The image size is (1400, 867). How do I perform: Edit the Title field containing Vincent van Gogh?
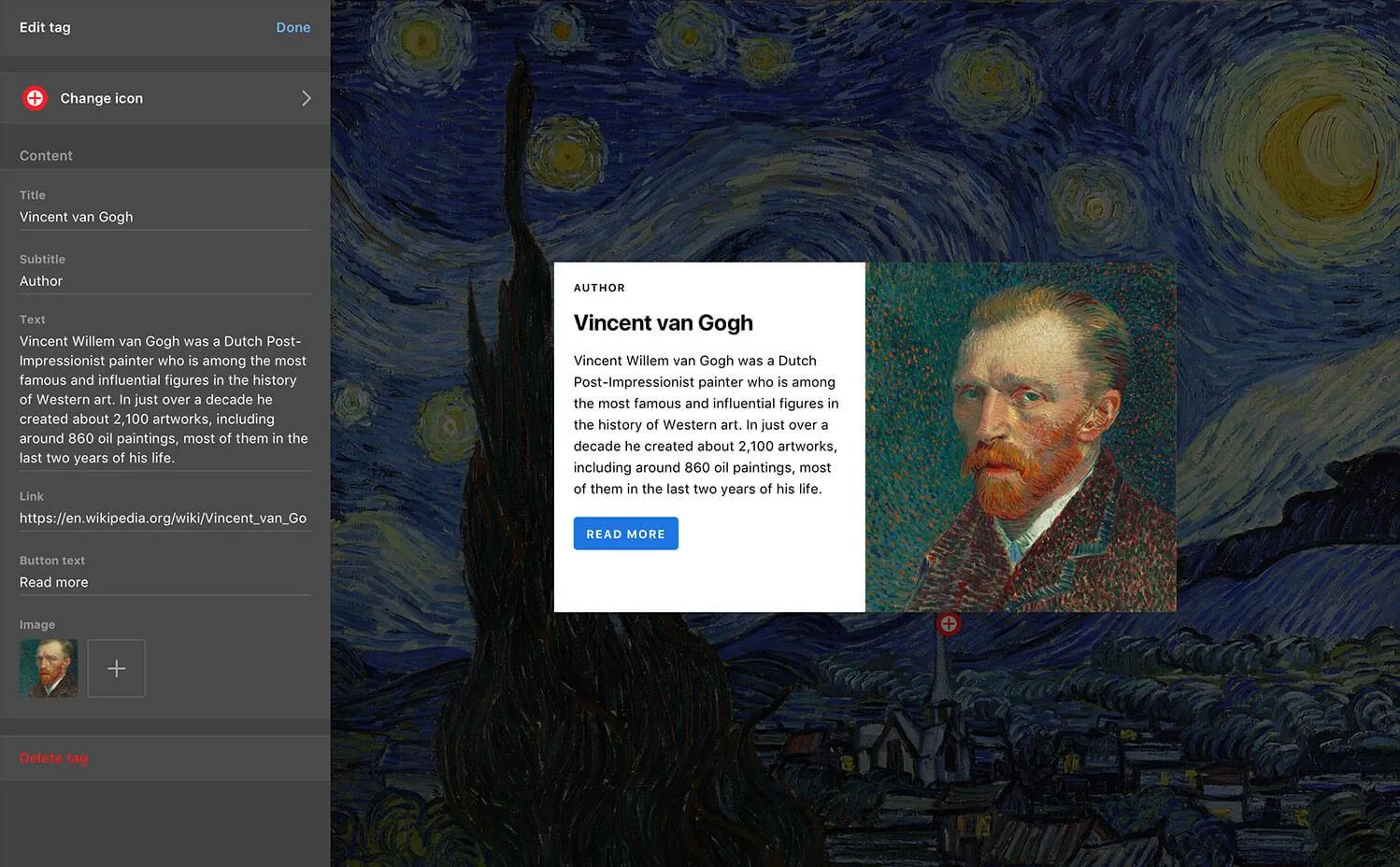165,217
